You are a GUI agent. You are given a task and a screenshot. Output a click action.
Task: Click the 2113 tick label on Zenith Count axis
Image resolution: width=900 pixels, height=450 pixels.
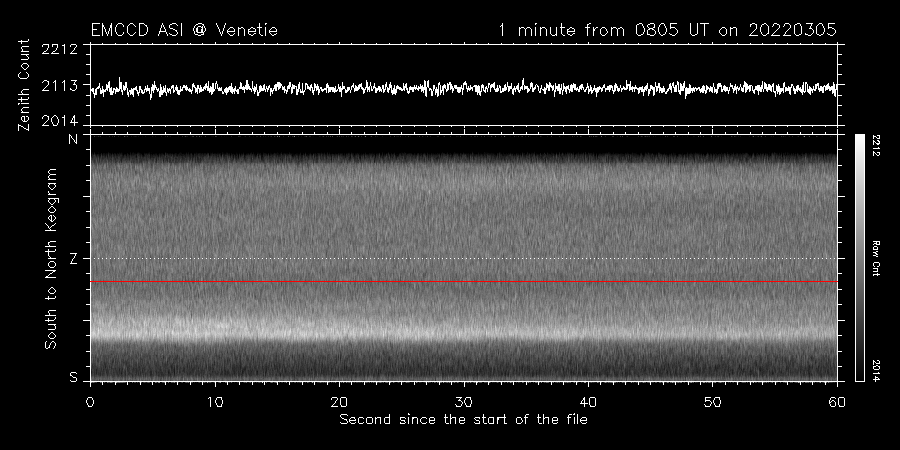click(x=59, y=86)
